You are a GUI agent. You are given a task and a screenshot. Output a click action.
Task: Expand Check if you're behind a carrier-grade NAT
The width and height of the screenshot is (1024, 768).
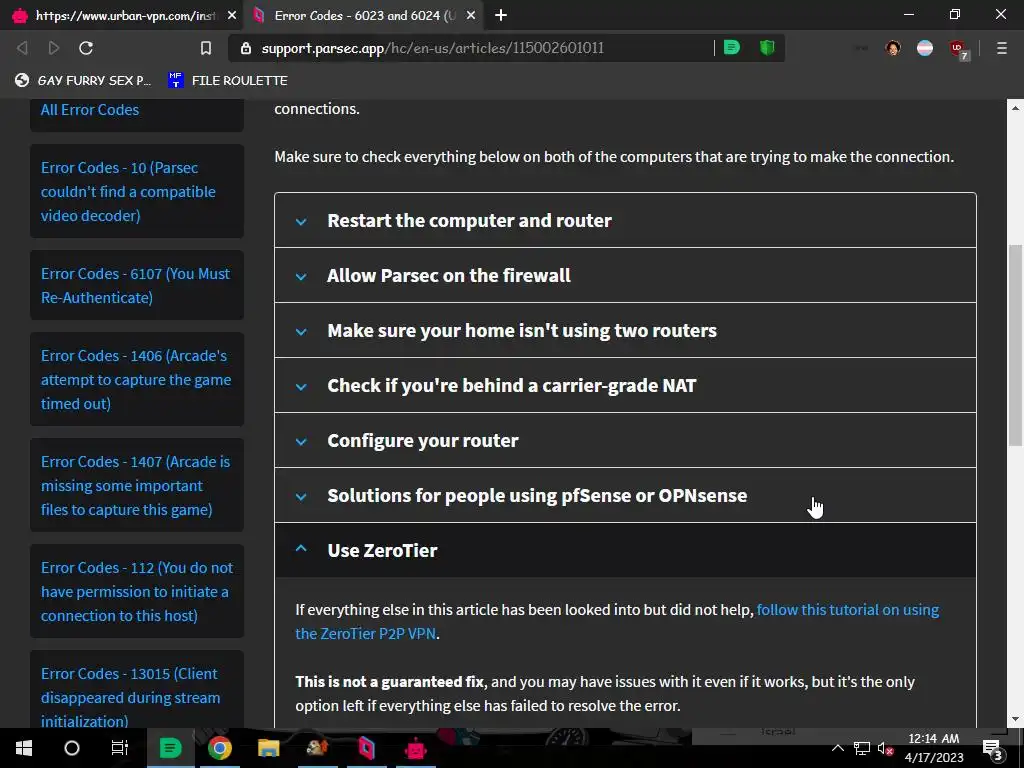[625, 385]
